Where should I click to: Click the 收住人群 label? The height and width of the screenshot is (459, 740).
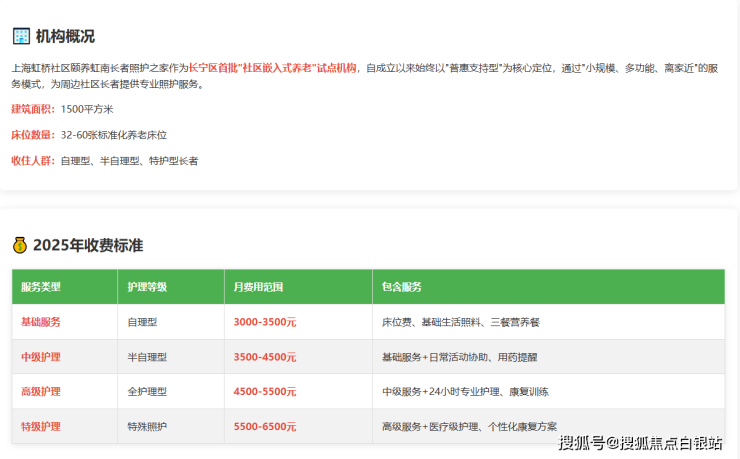pyautogui.click(x=33, y=160)
